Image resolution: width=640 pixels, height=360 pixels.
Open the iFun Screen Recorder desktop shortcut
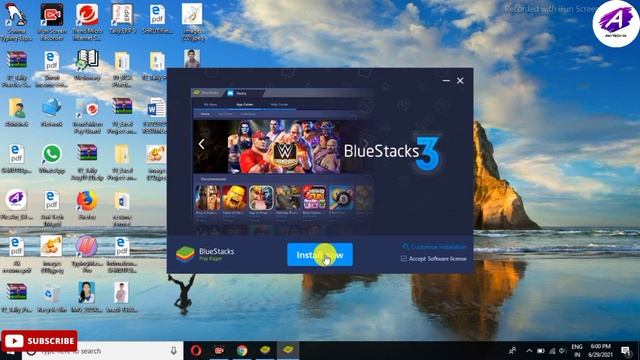(52, 22)
